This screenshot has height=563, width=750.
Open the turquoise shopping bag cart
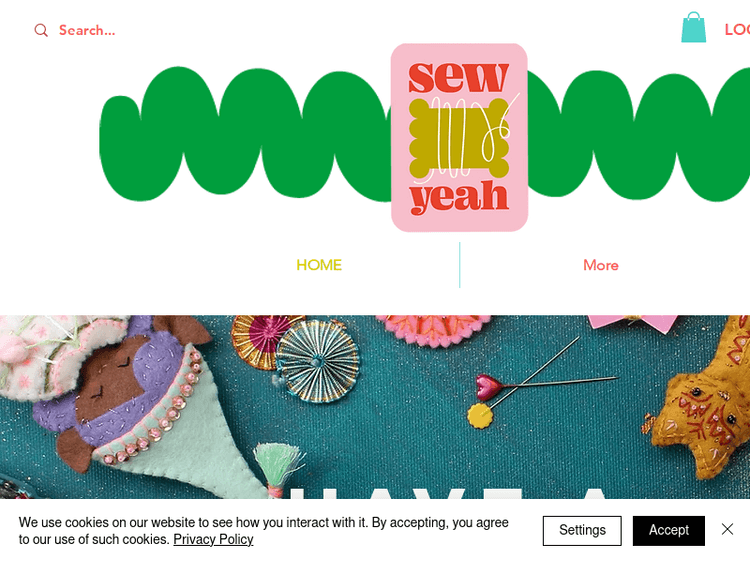694,27
